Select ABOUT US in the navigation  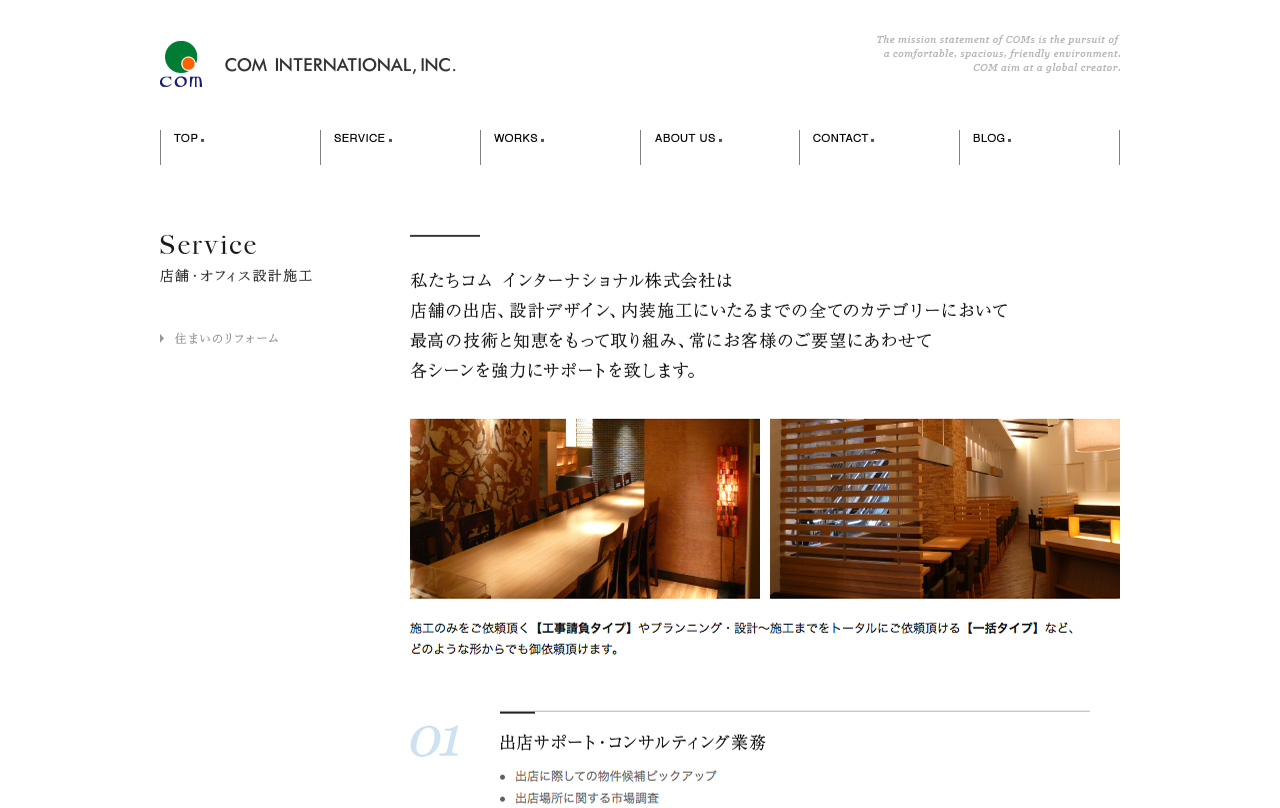[x=686, y=138]
